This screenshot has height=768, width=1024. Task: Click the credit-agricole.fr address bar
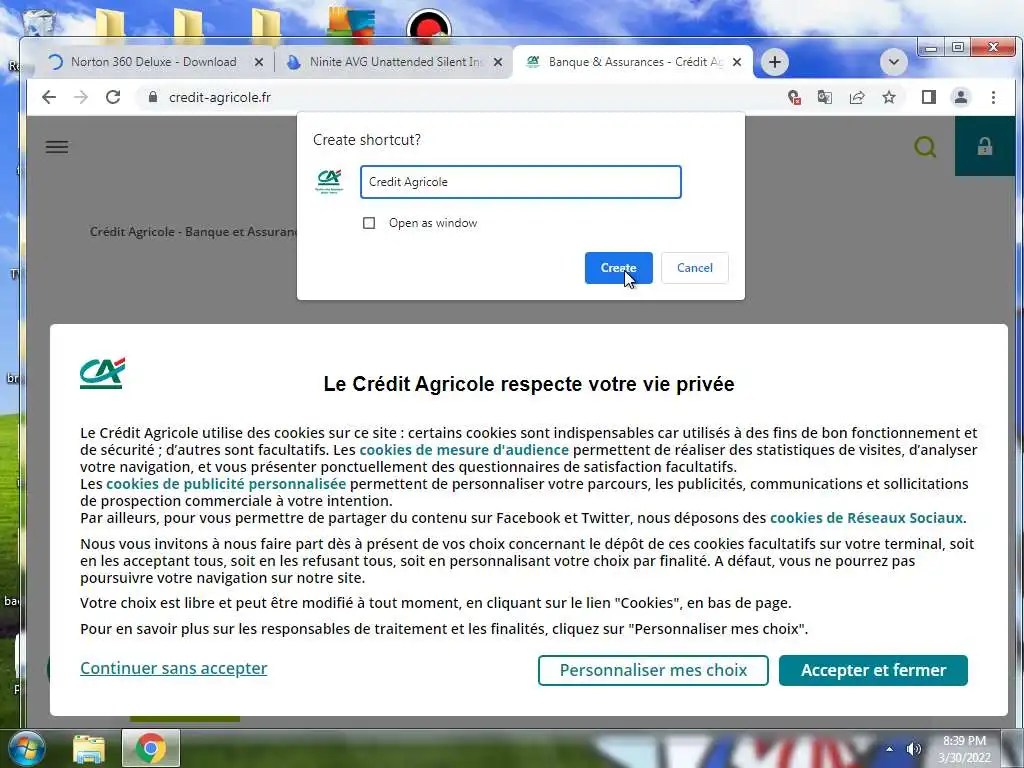[x=457, y=97]
